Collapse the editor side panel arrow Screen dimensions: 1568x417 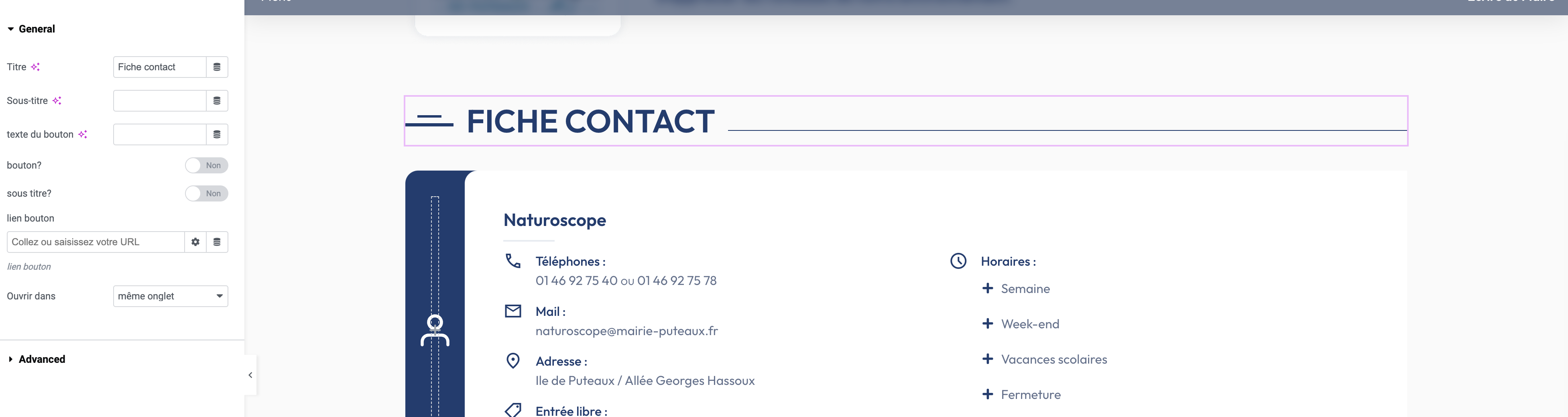coord(250,375)
